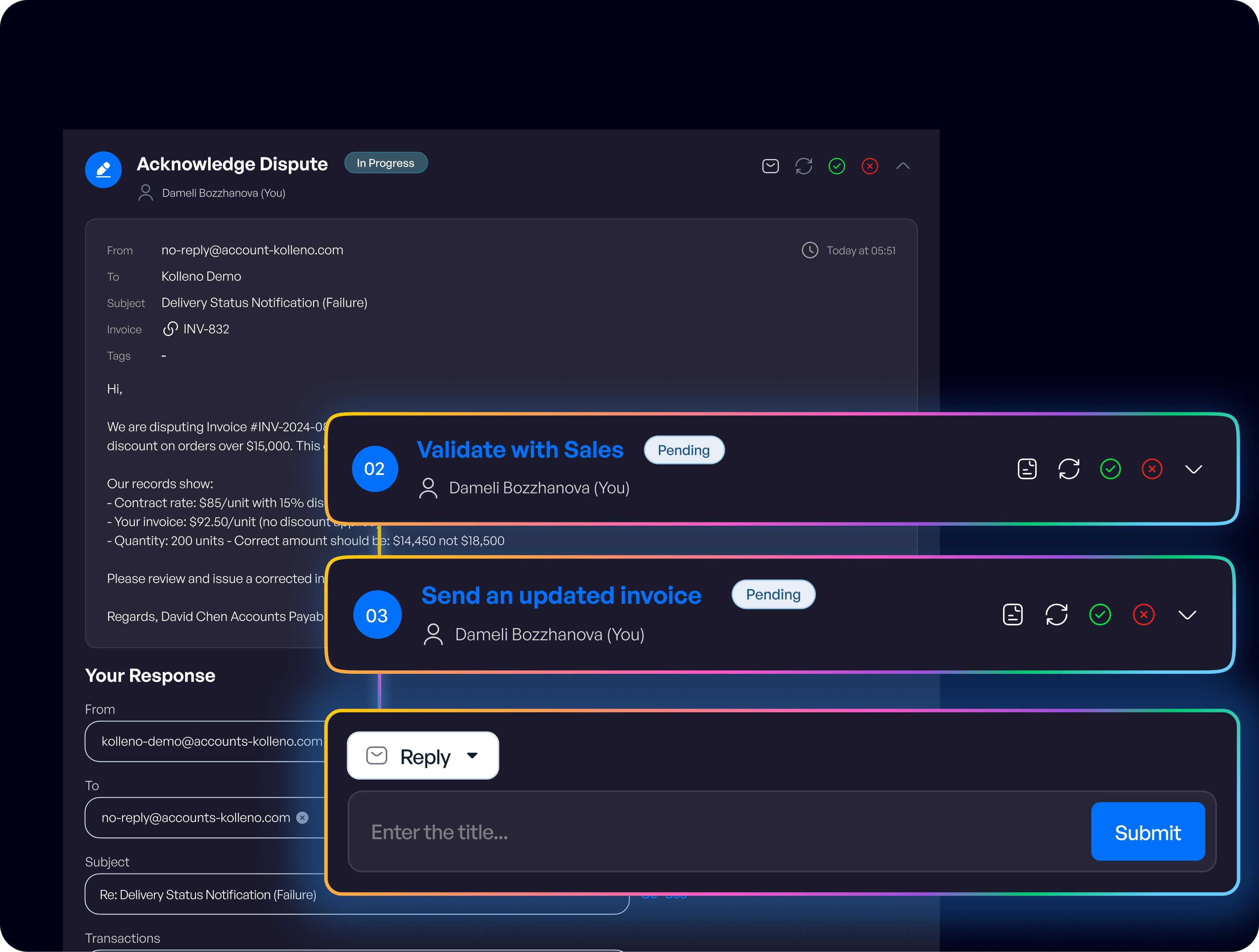This screenshot has width=1259, height=952.
Task: Click the retry icon on Send an updated invoice
Action: tap(1057, 614)
